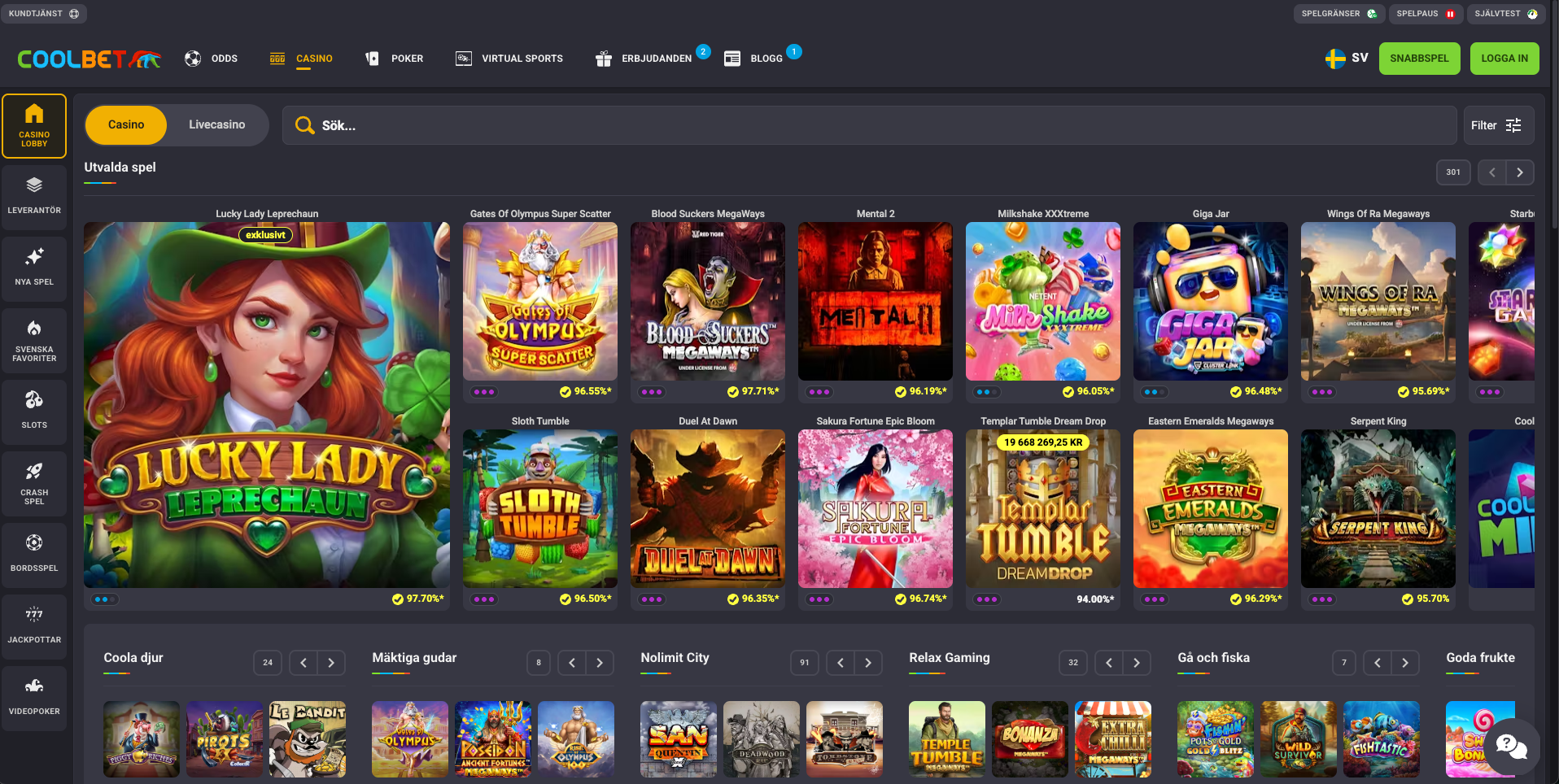
Task: Open the Leverantör providers section
Action: 34,196
